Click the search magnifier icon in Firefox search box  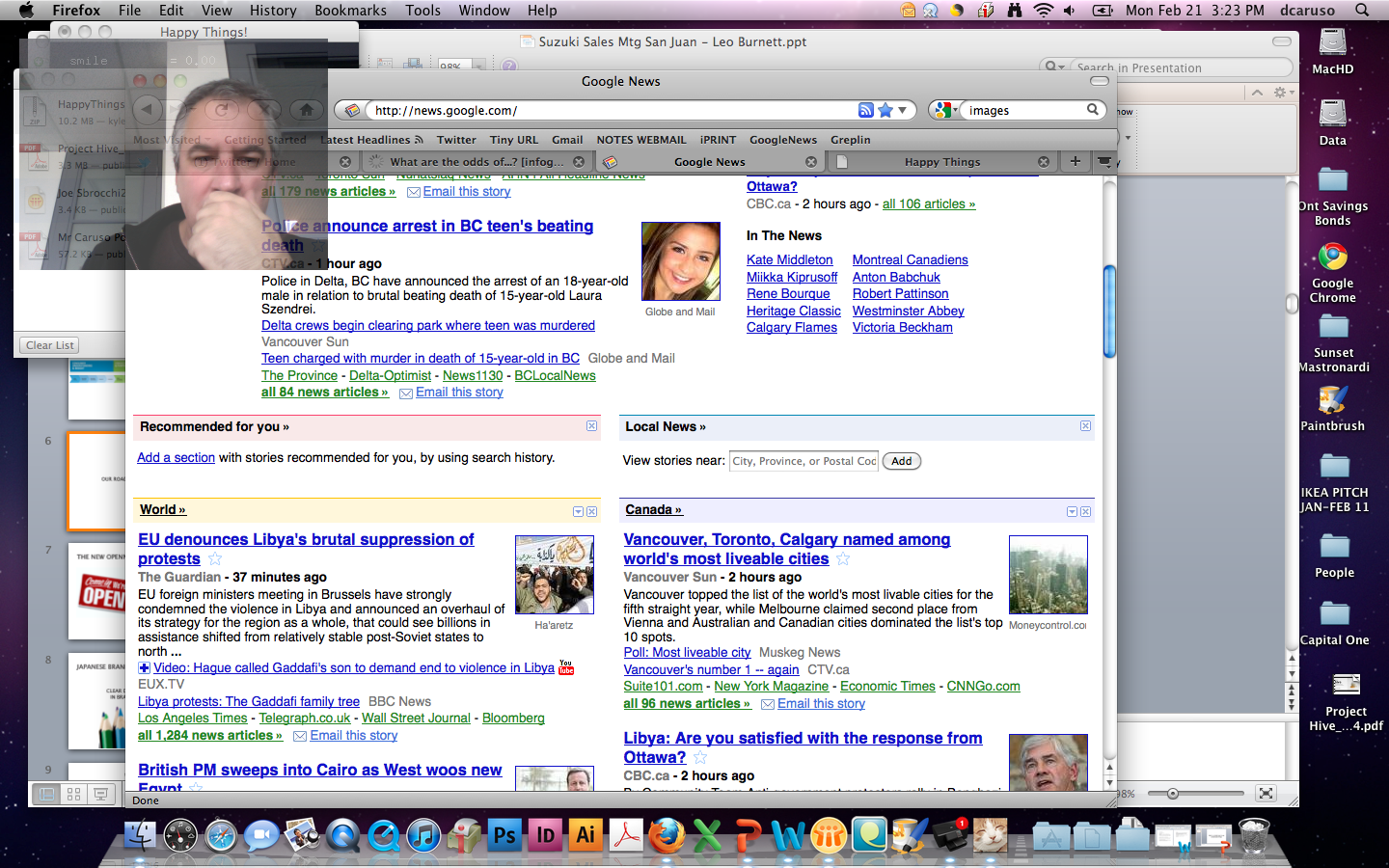tap(1093, 110)
